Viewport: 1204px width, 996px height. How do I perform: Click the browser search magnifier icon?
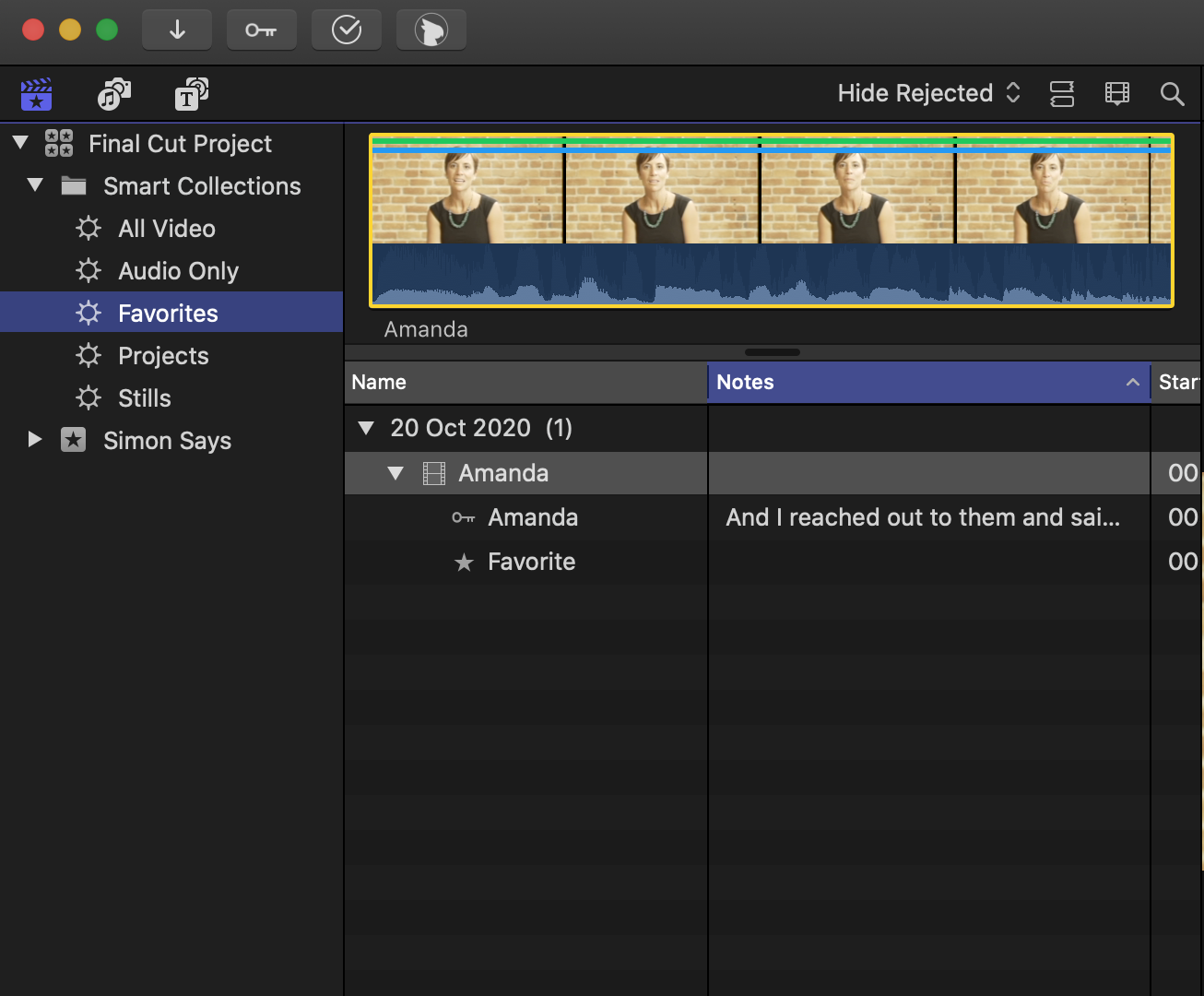[x=1172, y=94]
